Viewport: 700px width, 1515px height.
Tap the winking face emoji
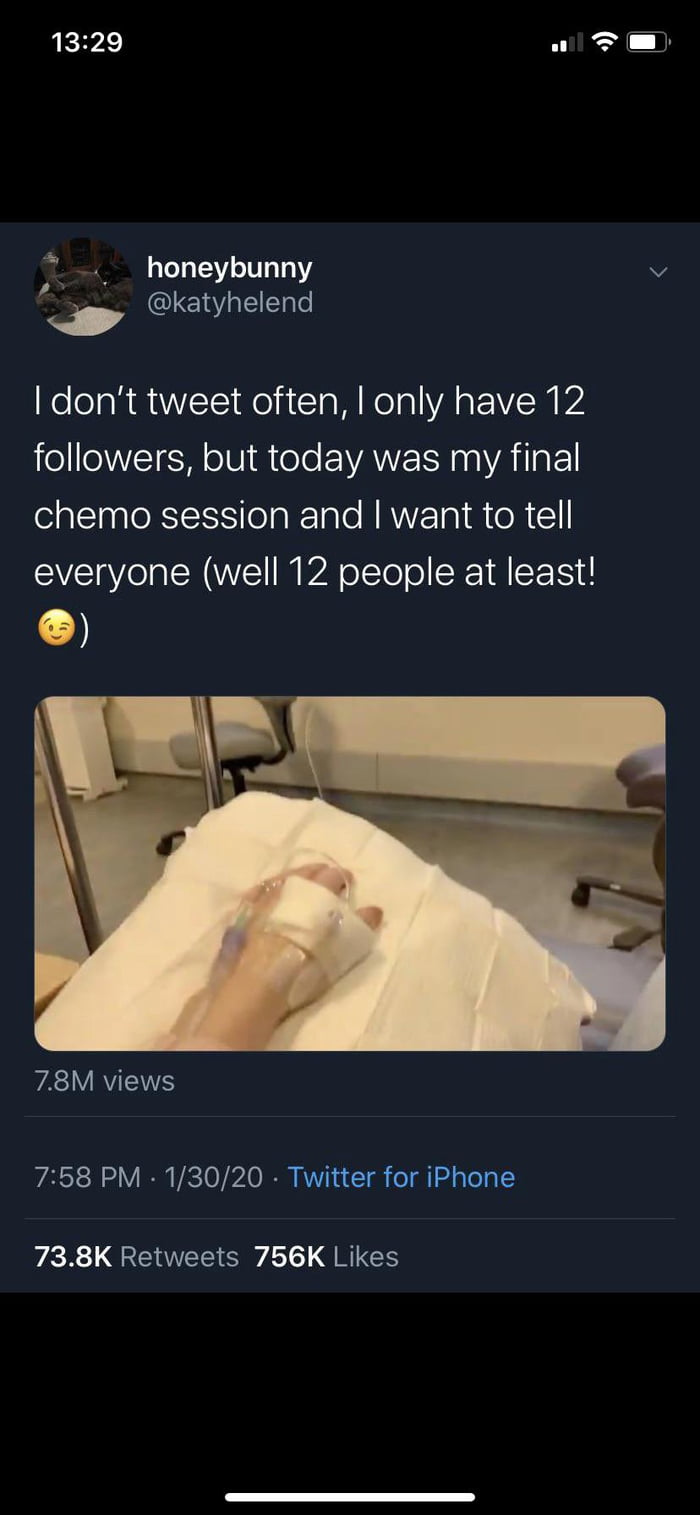click(57, 627)
